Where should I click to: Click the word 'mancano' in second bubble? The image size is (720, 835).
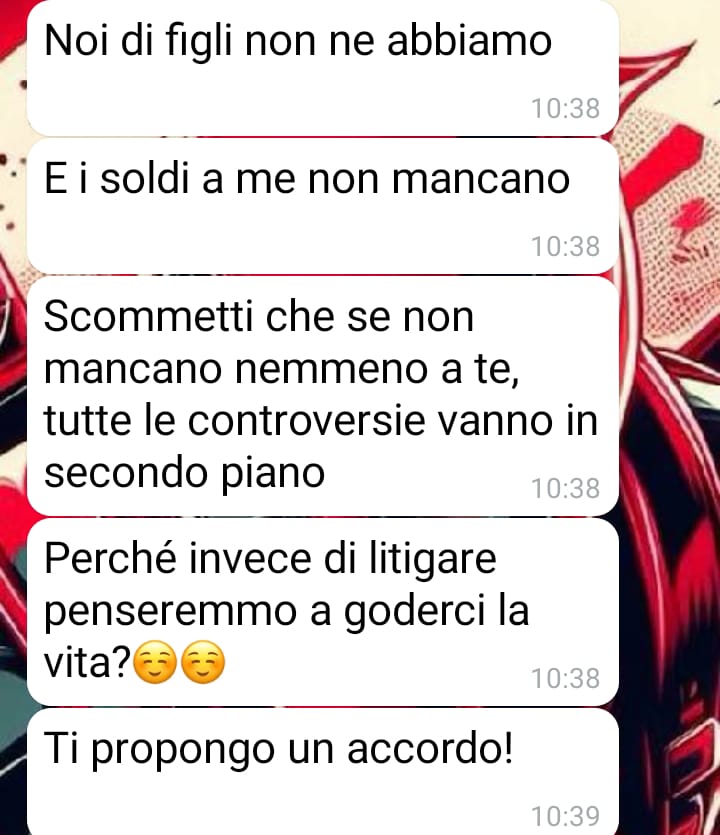click(481, 179)
